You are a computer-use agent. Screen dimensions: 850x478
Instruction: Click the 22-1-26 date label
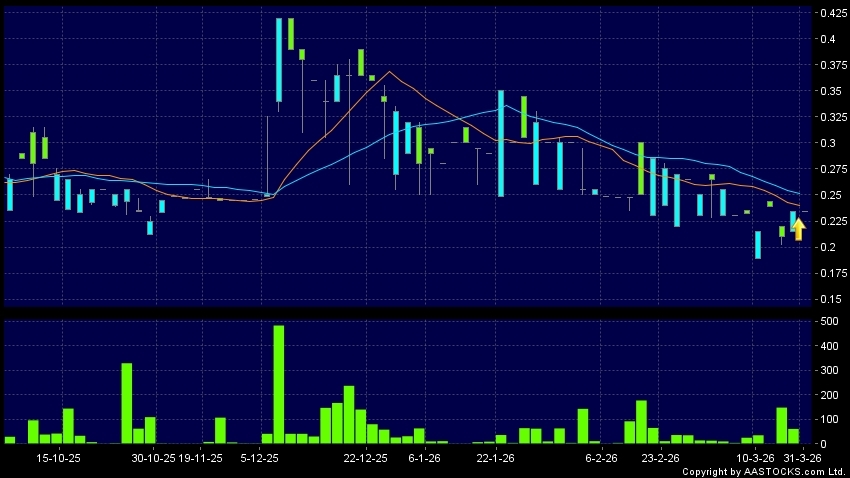tap(495, 457)
